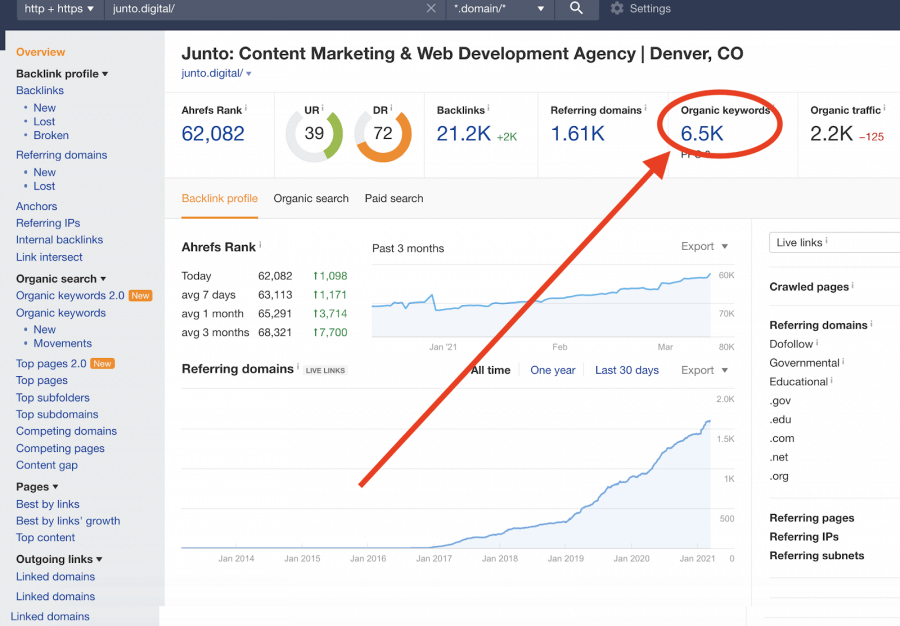
Task: Switch to the Organic search tab
Action: point(311,199)
